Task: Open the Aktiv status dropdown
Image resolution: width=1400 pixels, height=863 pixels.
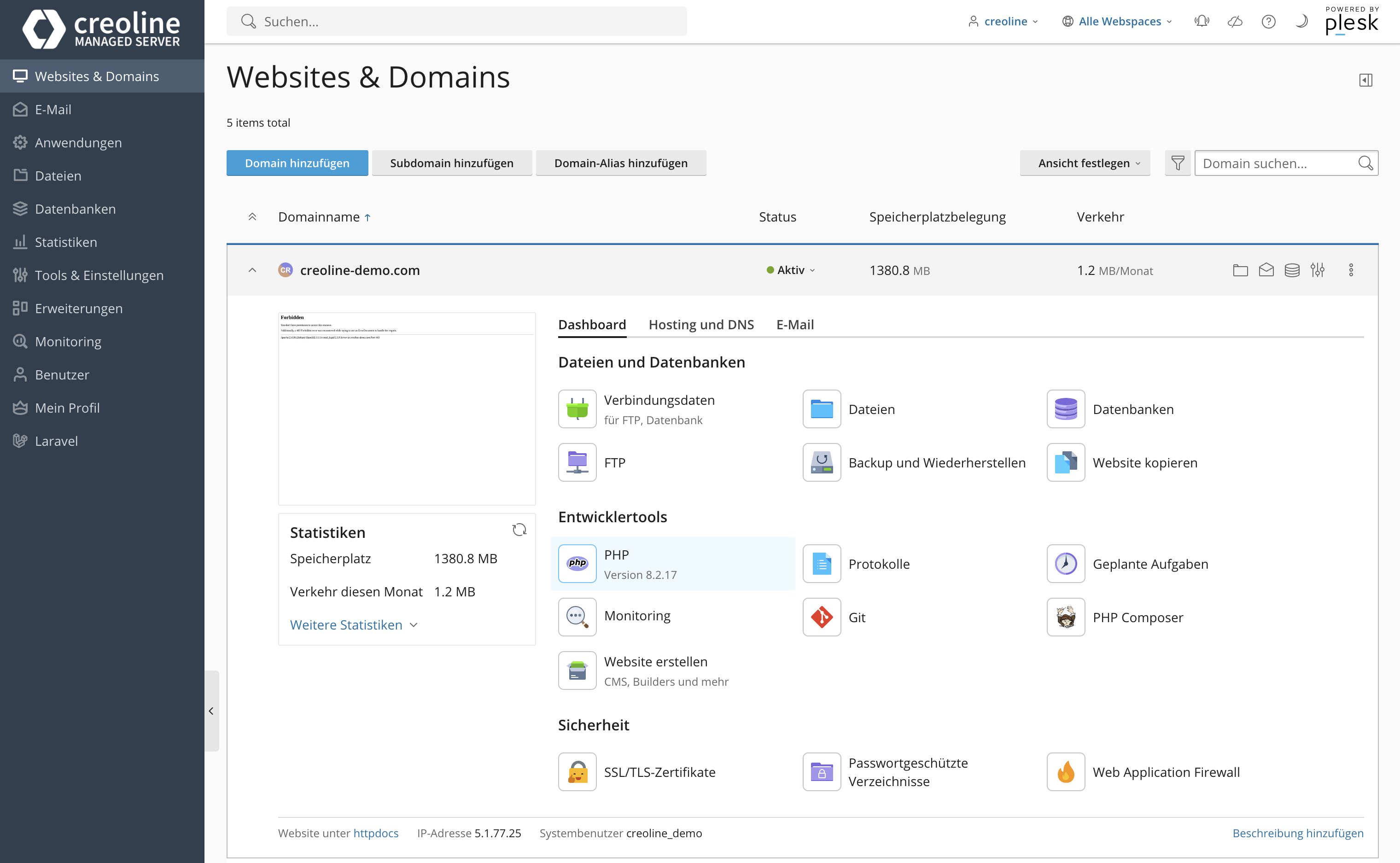Action: [x=791, y=270]
